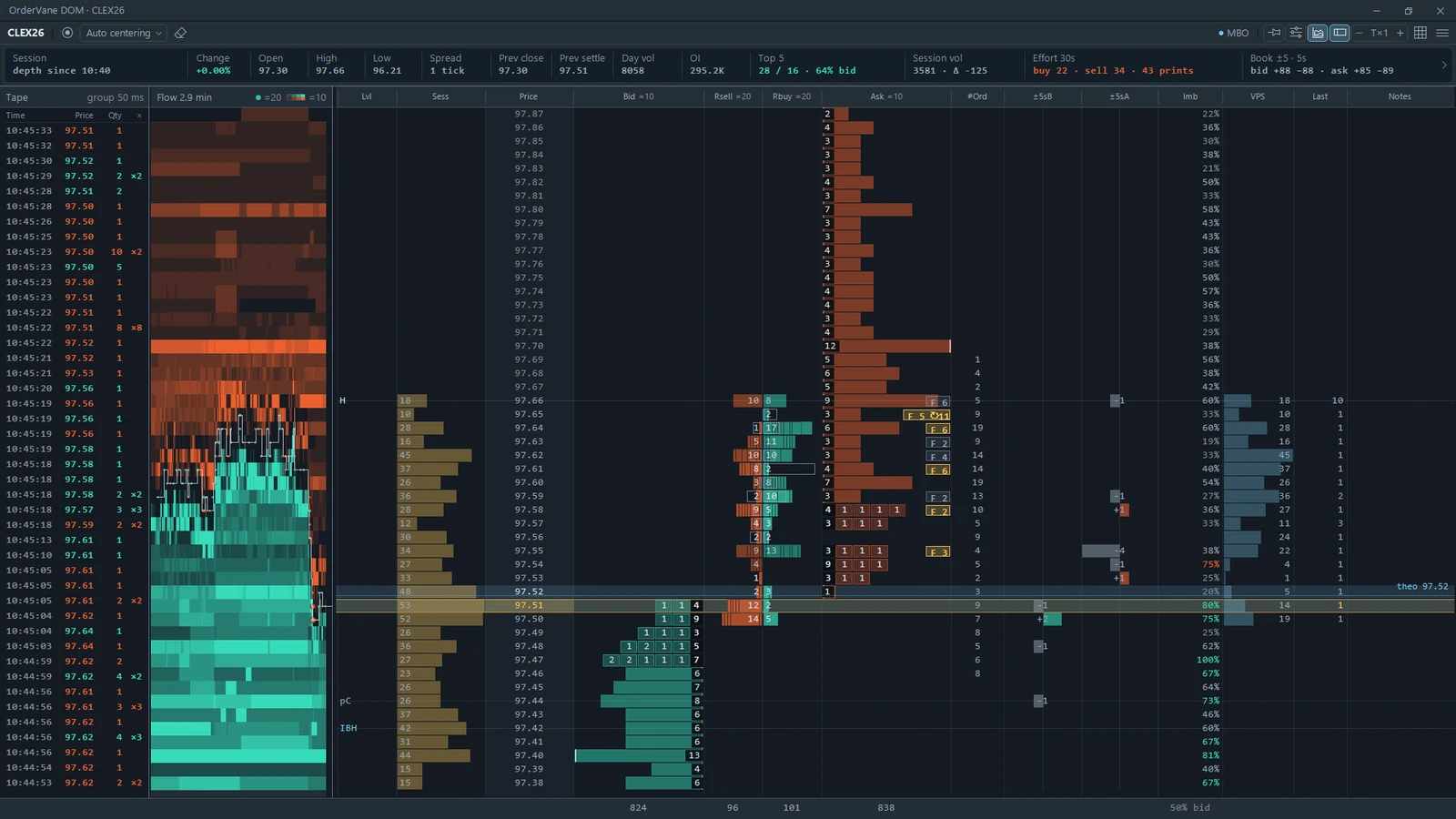
Task: Click the Effort 30s stat block
Action: coord(1113,65)
